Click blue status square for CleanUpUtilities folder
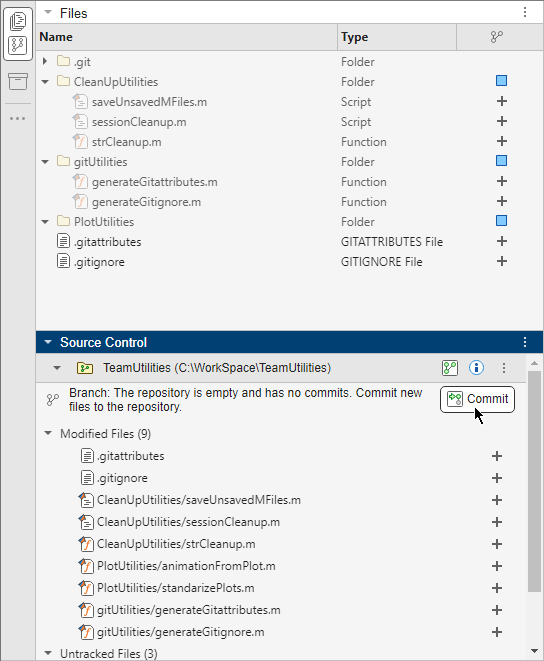This screenshot has width=544, height=661. [501, 81]
